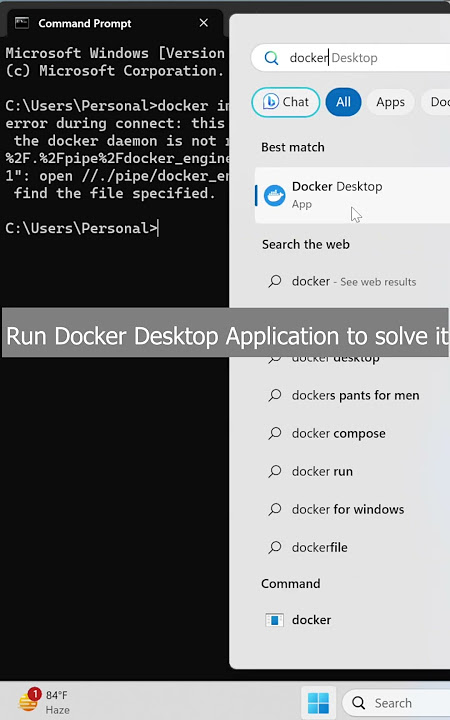Click the taskbar Search box

[396, 703]
